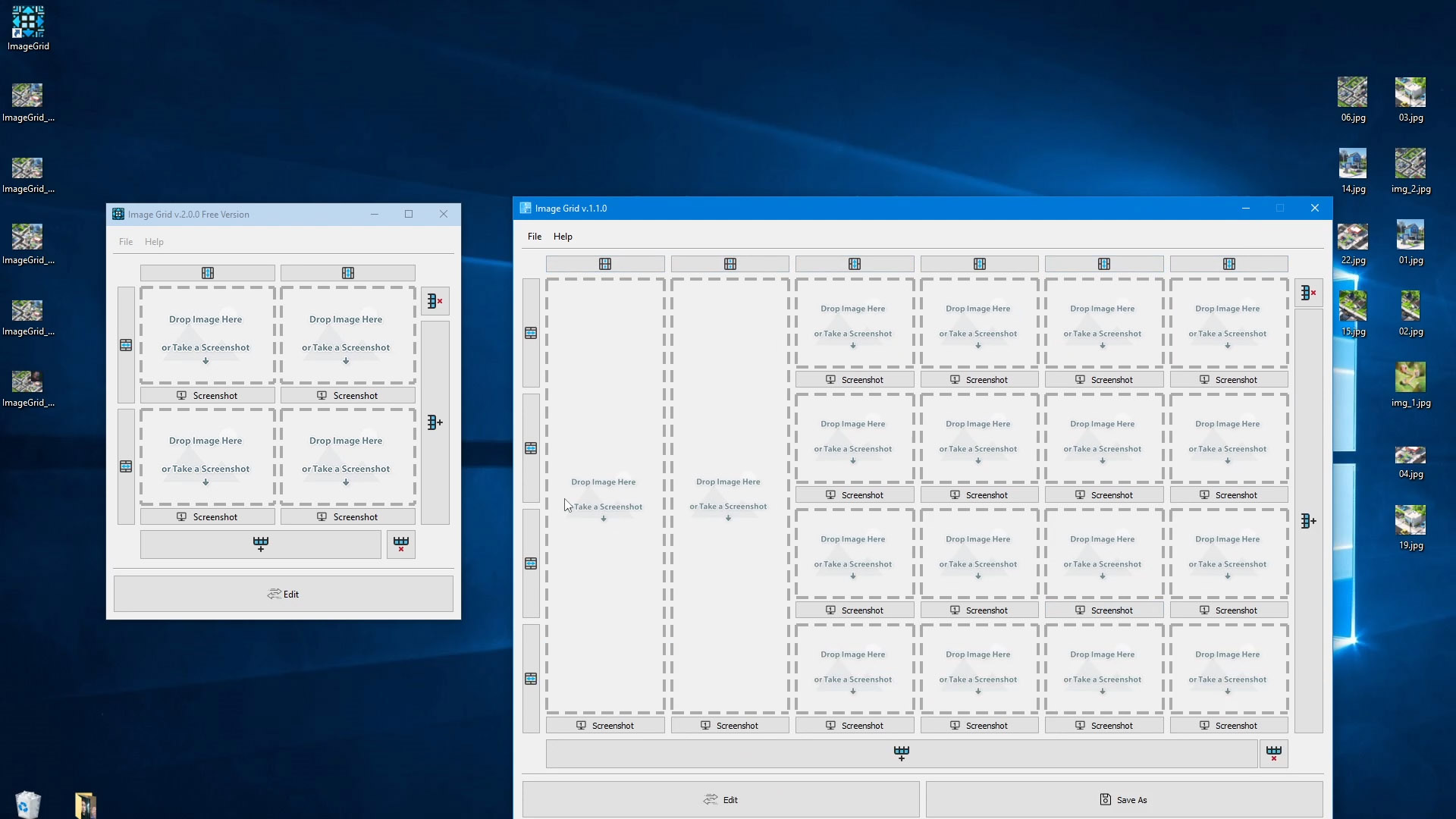Image resolution: width=1456 pixels, height=819 pixels.
Task: Click remove-column red X icon in v.1.1.0 window
Action: coord(1308,292)
